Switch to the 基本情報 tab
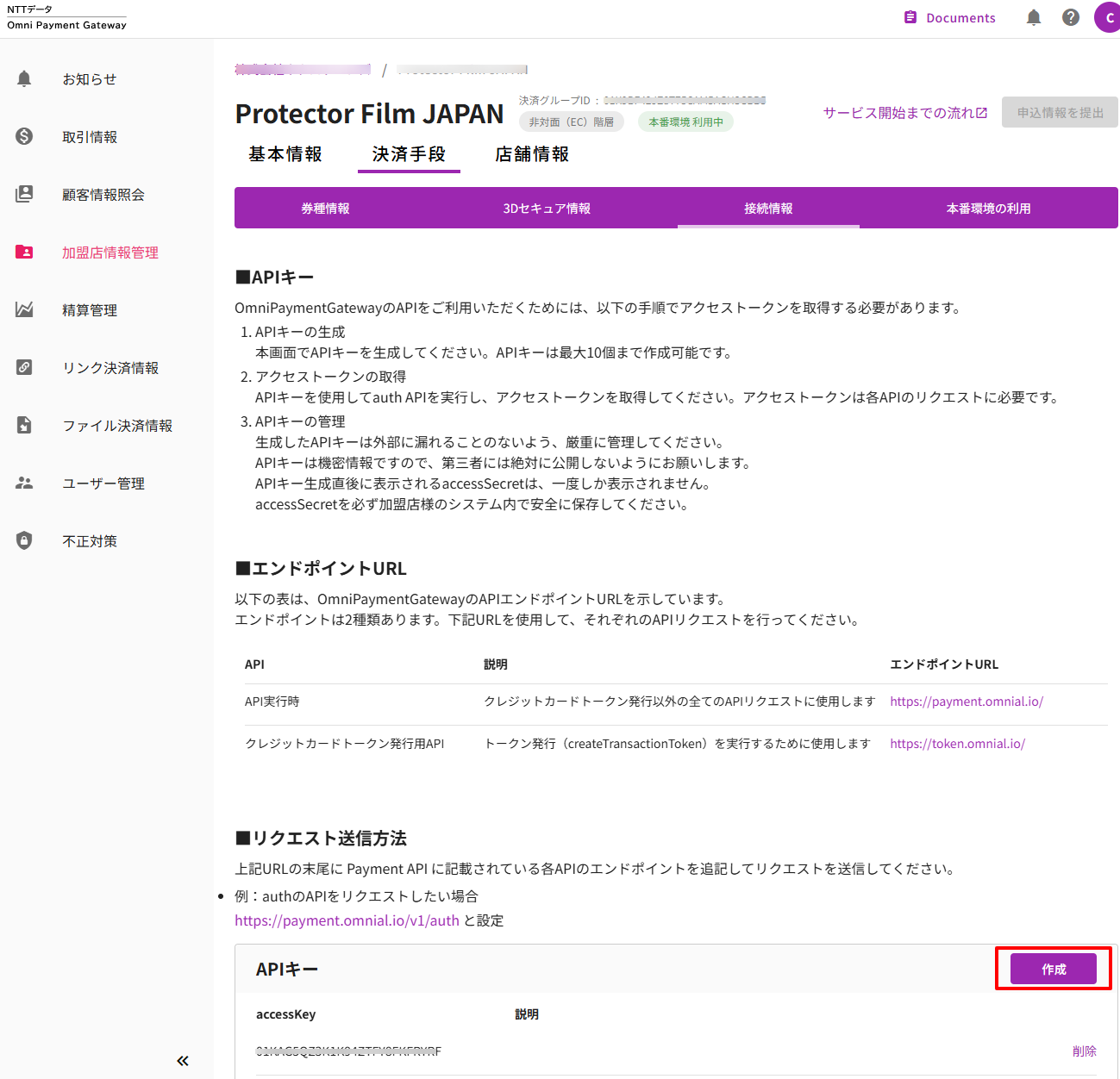Screen dimensions: 1120x1079 tap(285, 154)
